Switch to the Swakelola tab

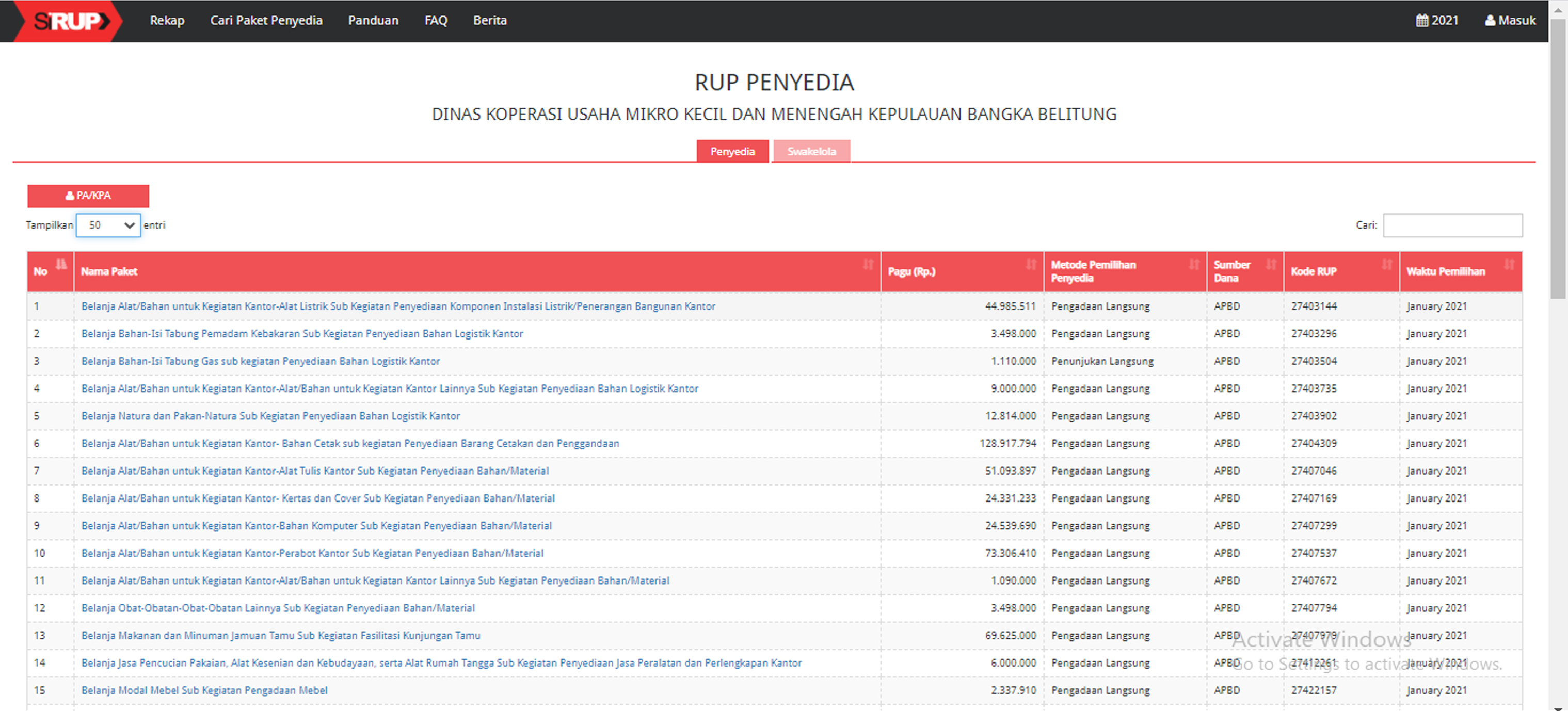click(811, 152)
